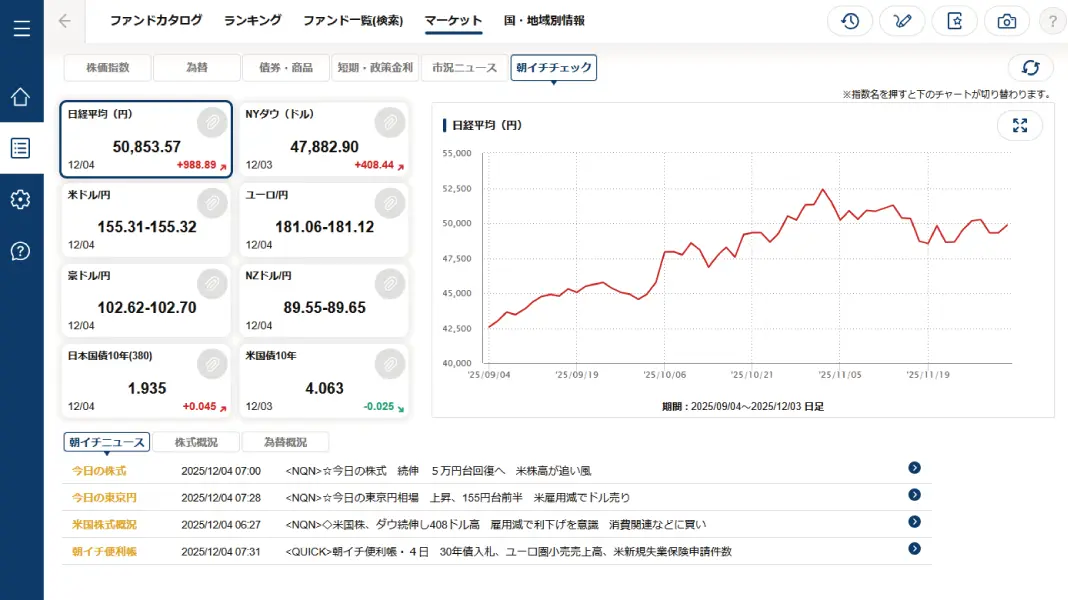
Task: Click clip icon on NYダウ card
Action: coord(390,123)
